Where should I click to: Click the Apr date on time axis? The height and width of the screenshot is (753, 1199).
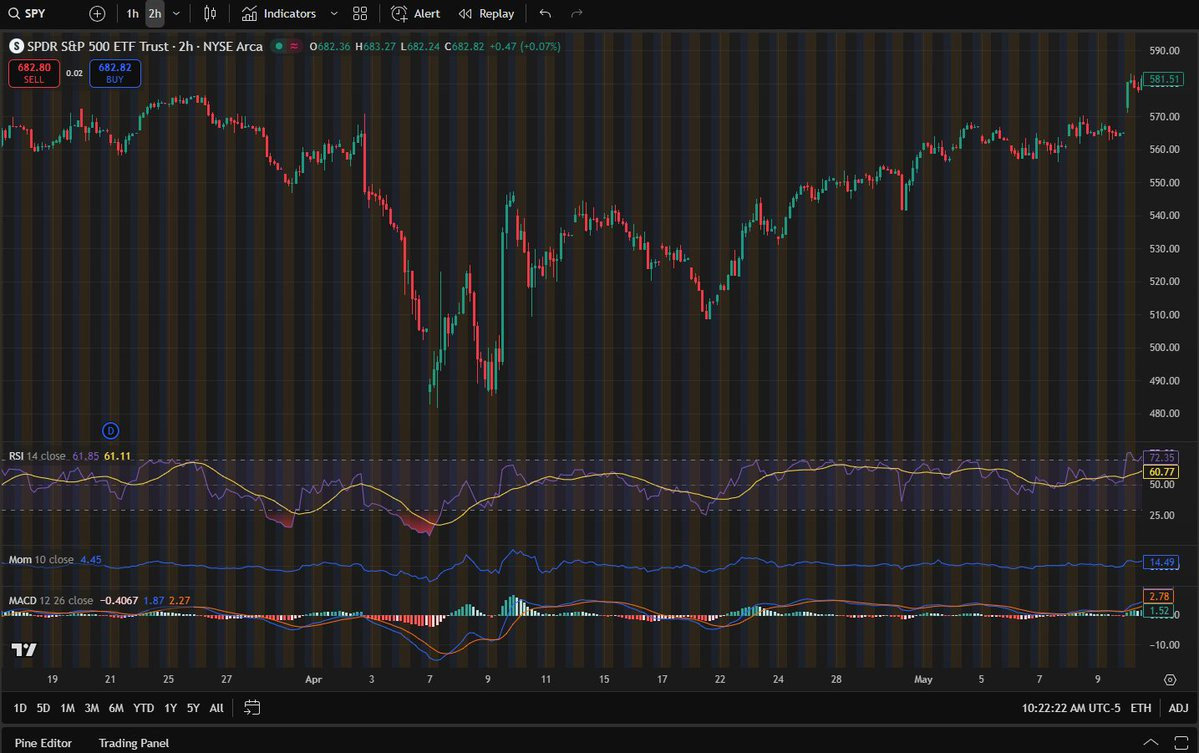click(x=314, y=680)
